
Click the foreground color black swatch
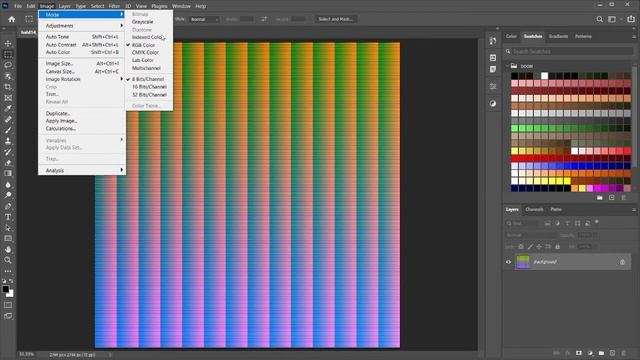tap(5, 289)
